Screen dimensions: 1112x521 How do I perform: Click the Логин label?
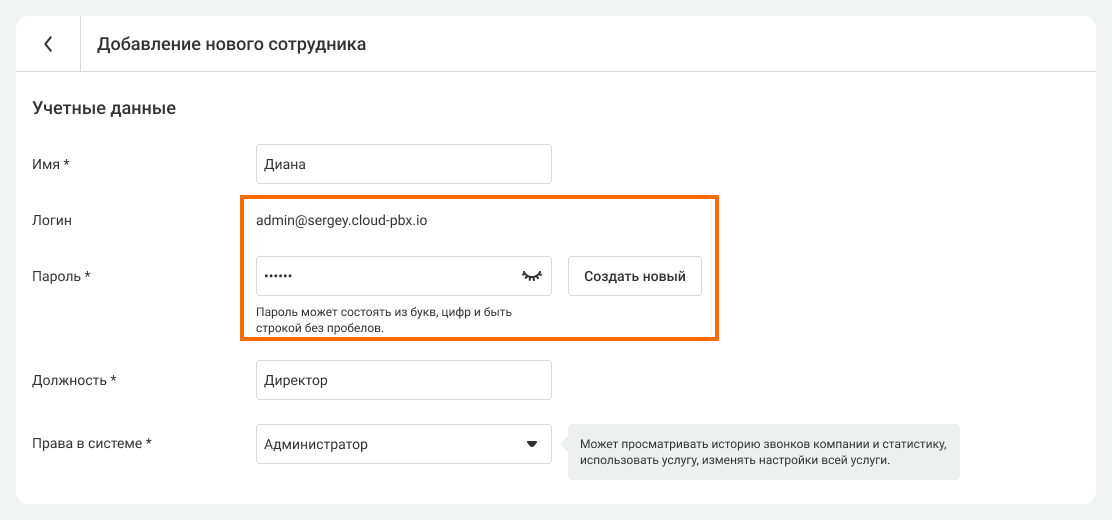click(x=52, y=220)
